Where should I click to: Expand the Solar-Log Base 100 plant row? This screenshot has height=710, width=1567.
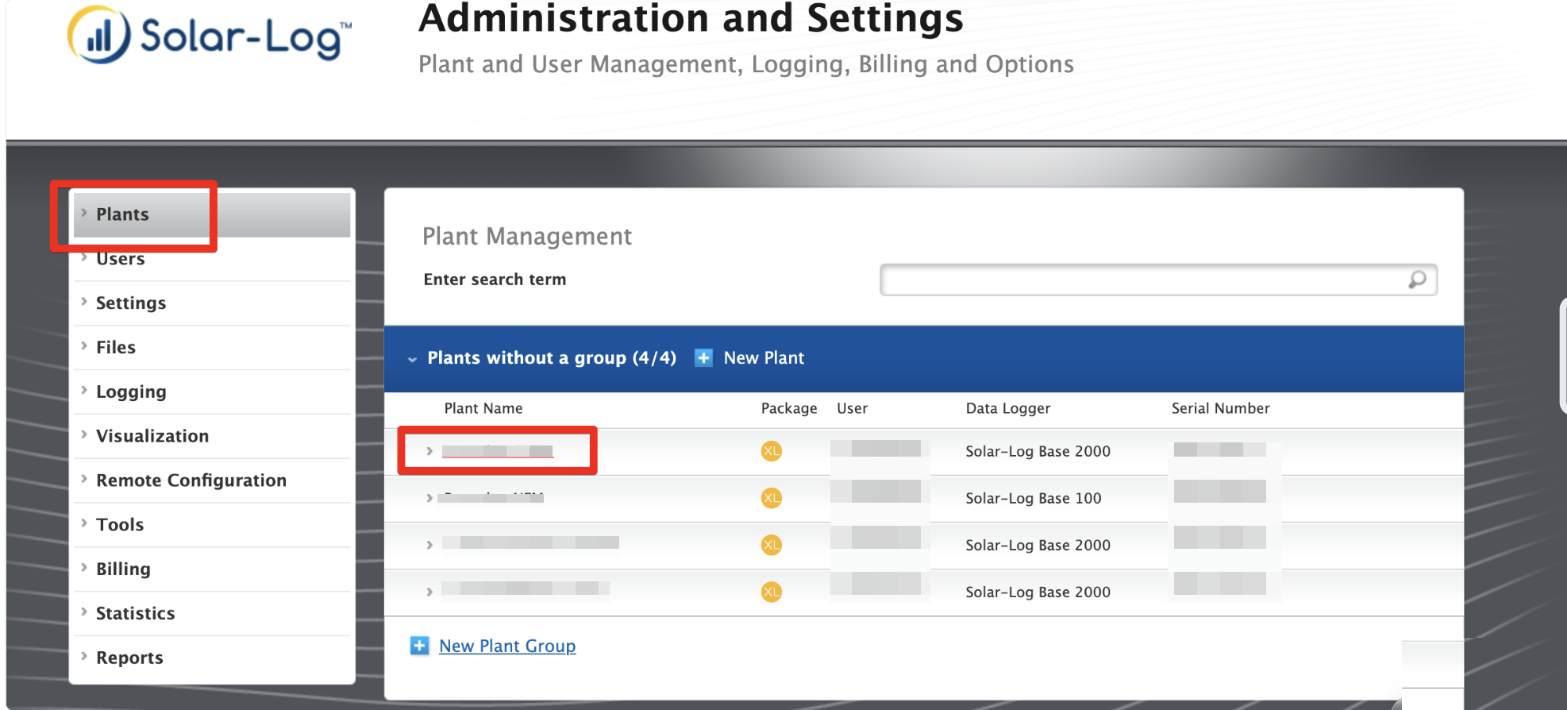[x=429, y=498]
